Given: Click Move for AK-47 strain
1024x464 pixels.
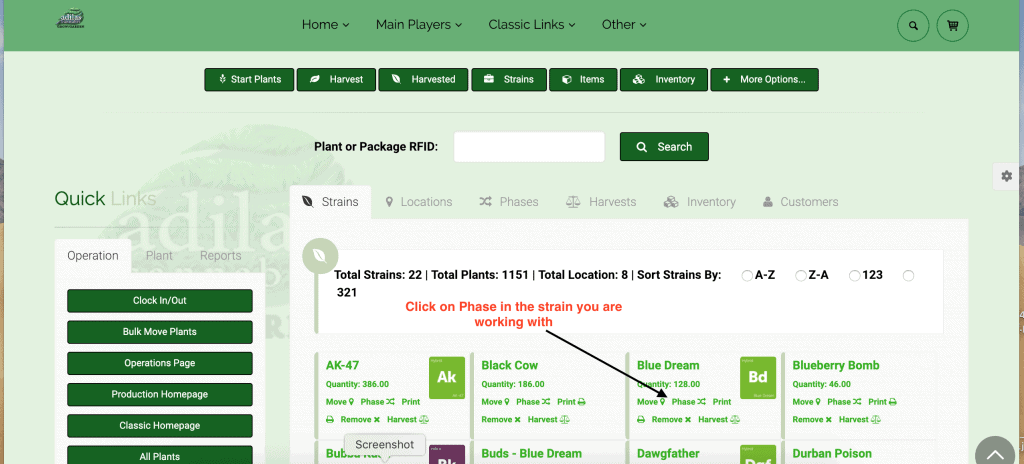Looking at the screenshot, I should pos(340,402).
